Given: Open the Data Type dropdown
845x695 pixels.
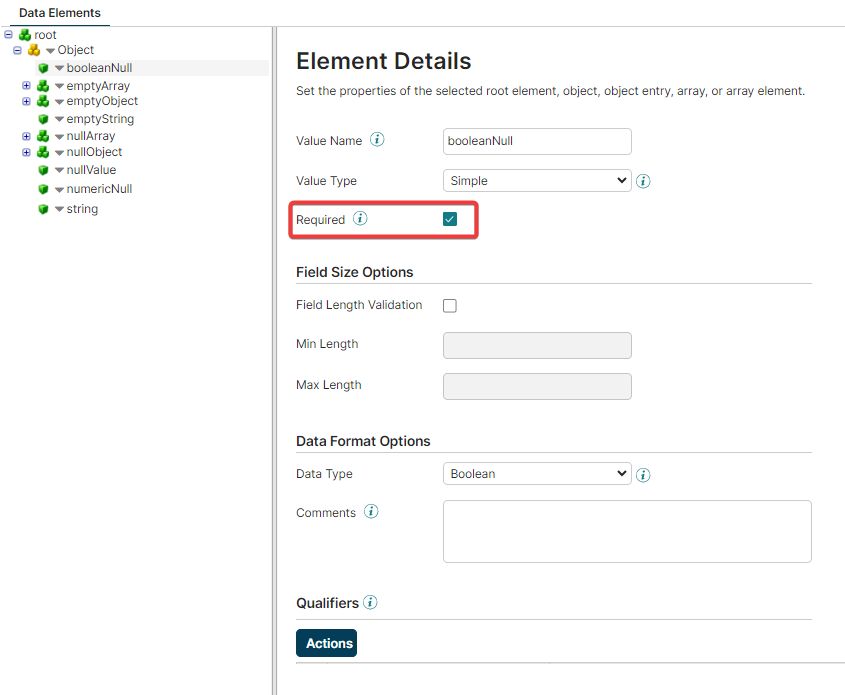Looking at the screenshot, I should pyautogui.click(x=536, y=474).
